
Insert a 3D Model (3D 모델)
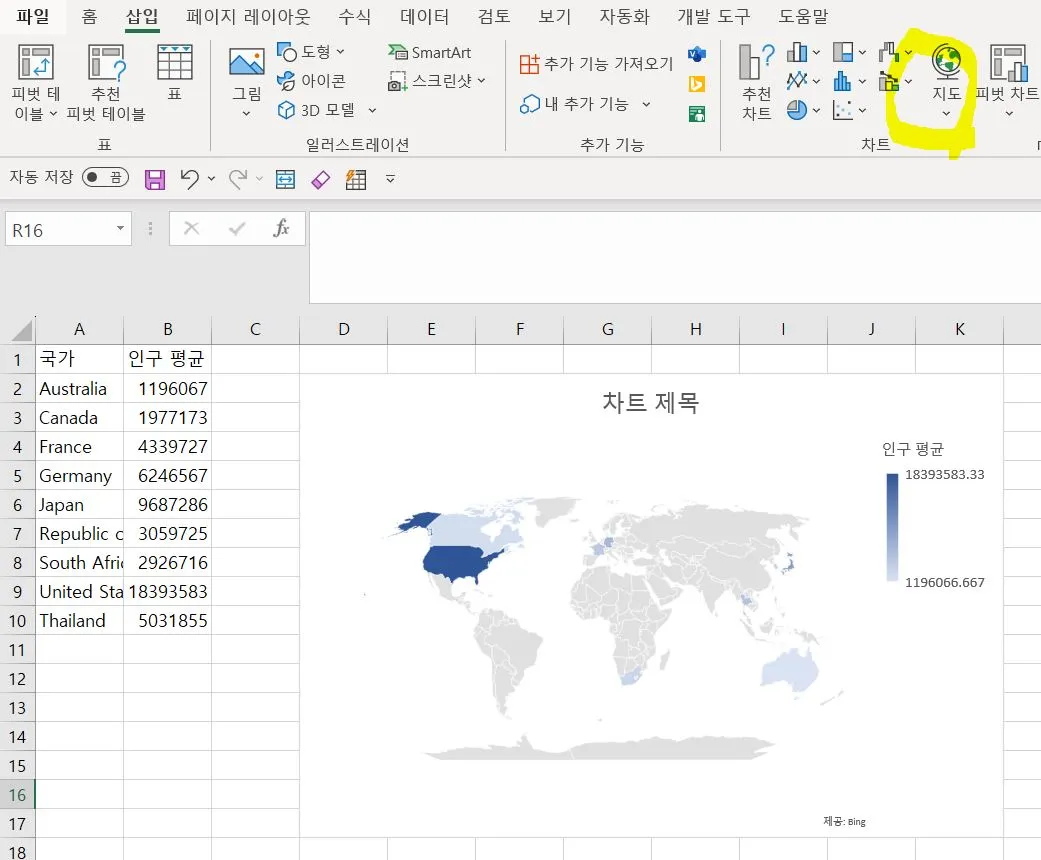pos(316,110)
